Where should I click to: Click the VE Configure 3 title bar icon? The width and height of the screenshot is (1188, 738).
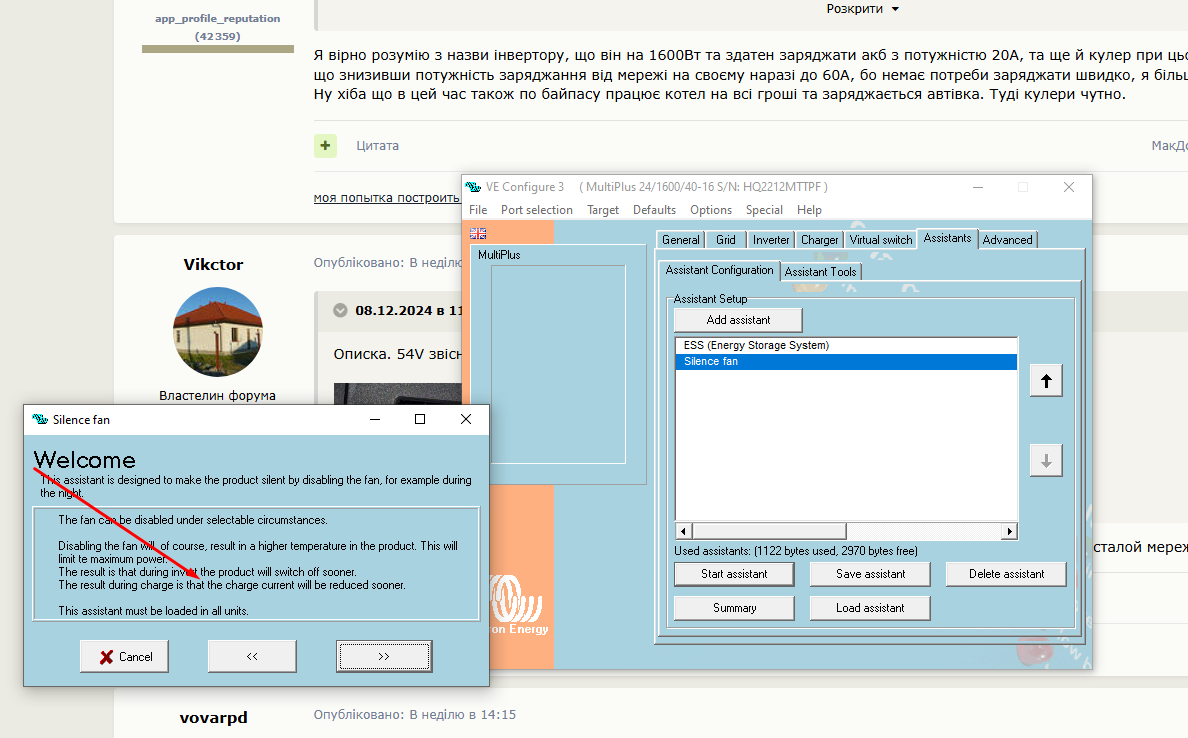pyautogui.click(x=474, y=186)
